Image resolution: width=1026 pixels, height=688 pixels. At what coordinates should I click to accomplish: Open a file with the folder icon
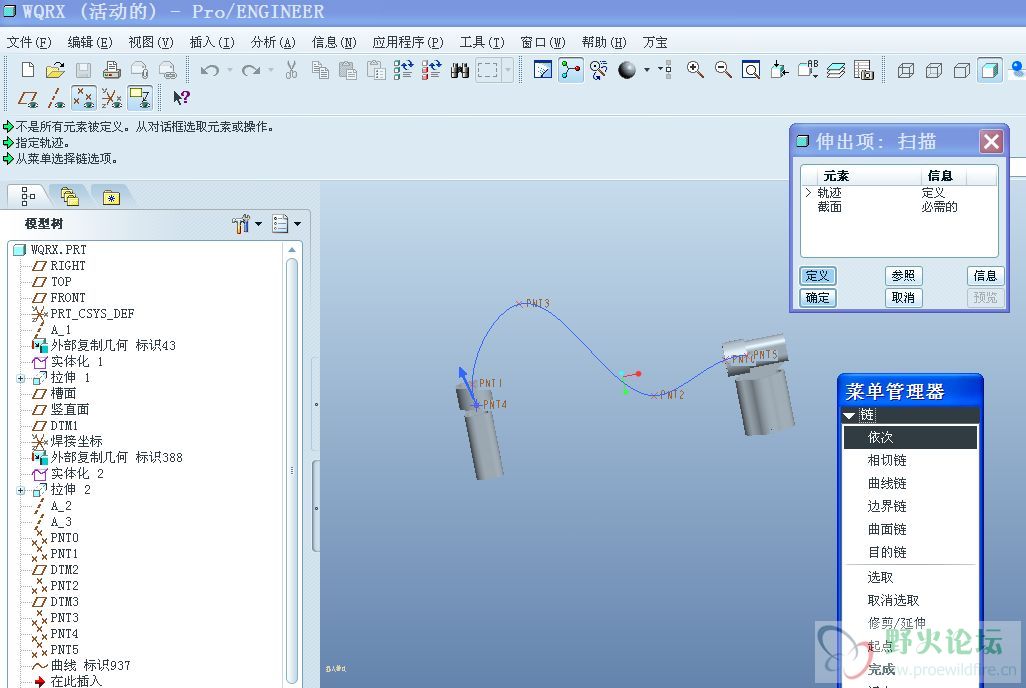point(56,69)
